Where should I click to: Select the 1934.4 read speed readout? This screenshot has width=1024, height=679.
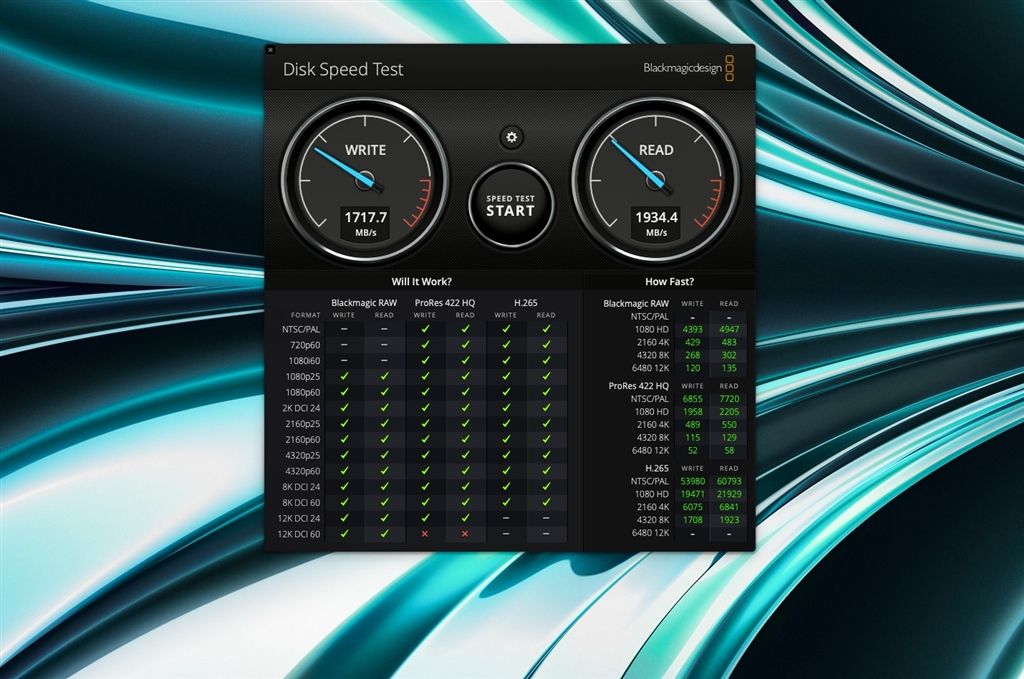click(x=656, y=217)
